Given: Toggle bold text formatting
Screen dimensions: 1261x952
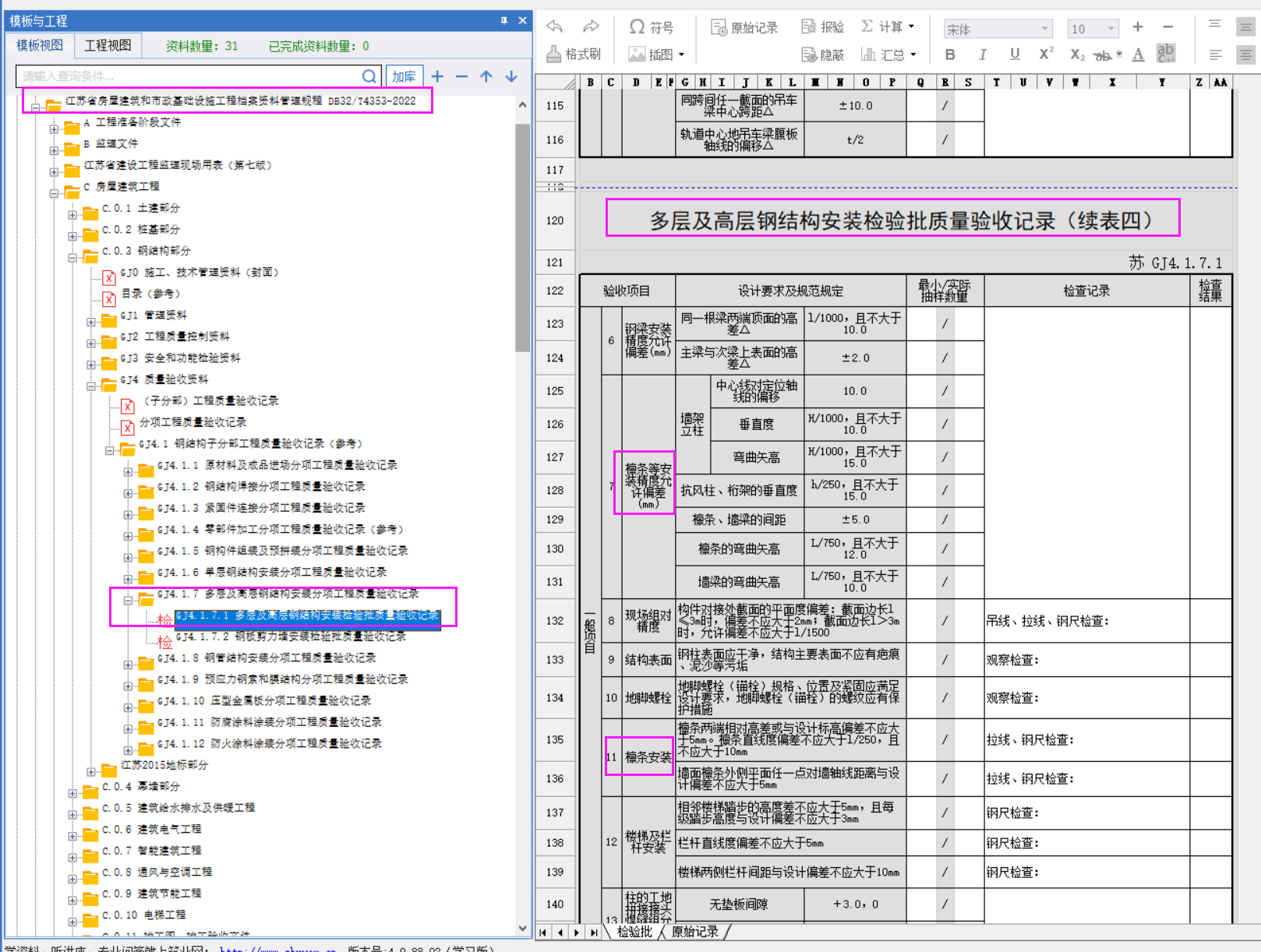Looking at the screenshot, I should [x=950, y=55].
